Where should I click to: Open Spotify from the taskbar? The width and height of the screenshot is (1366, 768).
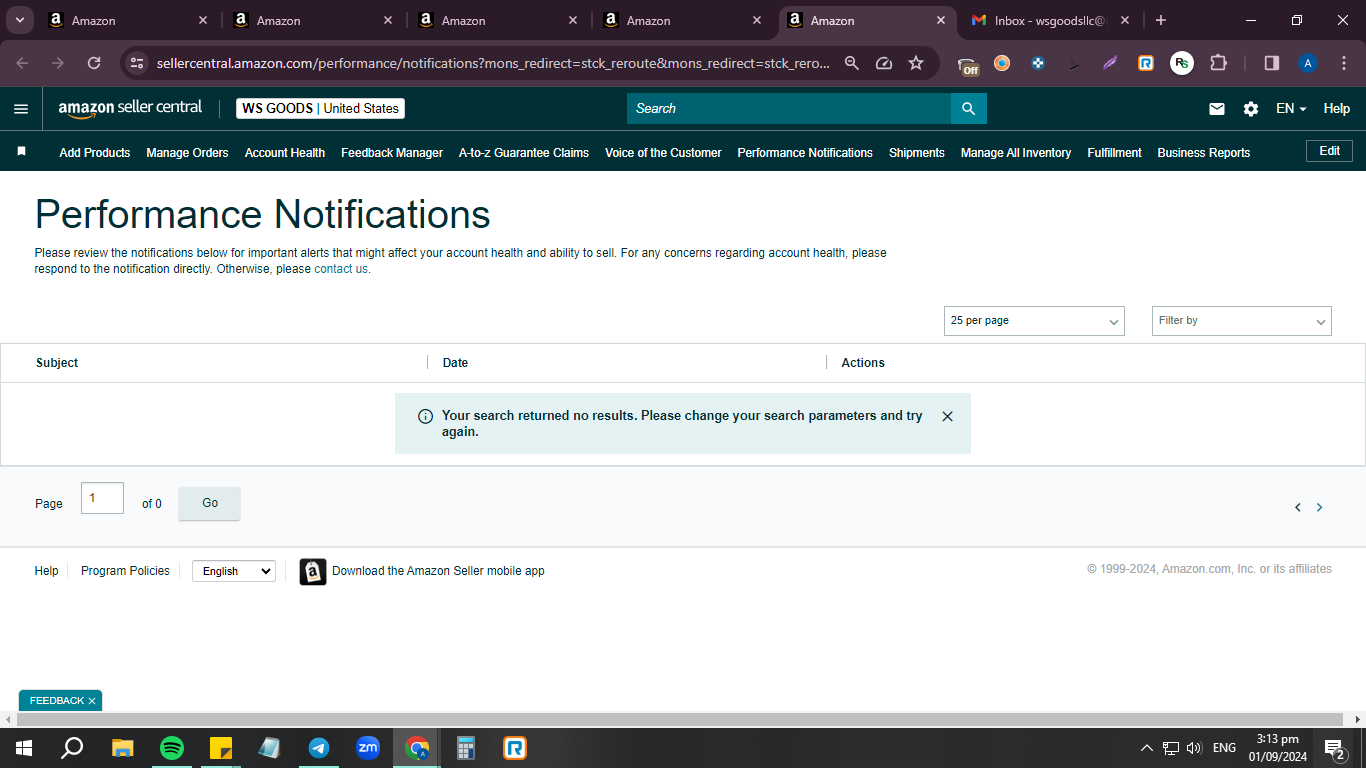172,748
